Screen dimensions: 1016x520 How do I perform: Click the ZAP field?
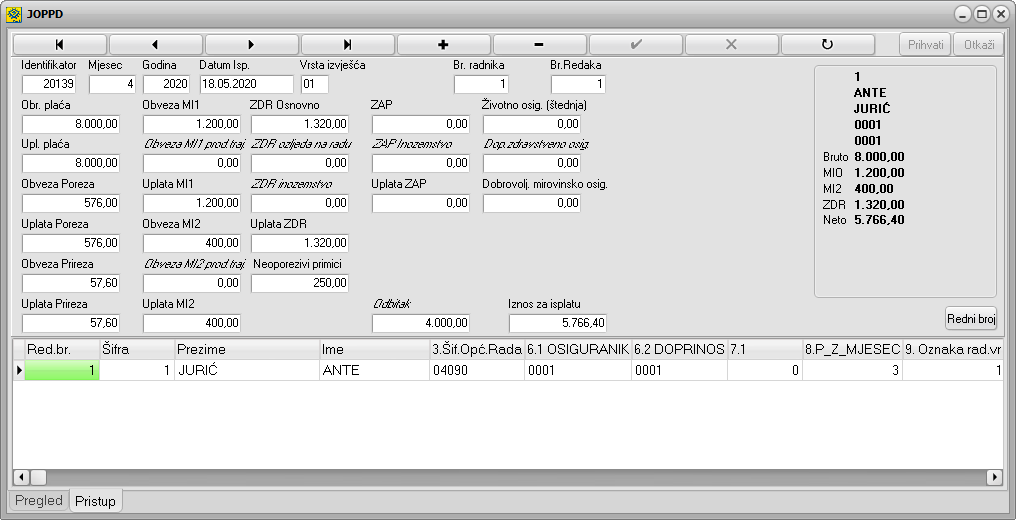pos(421,124)
